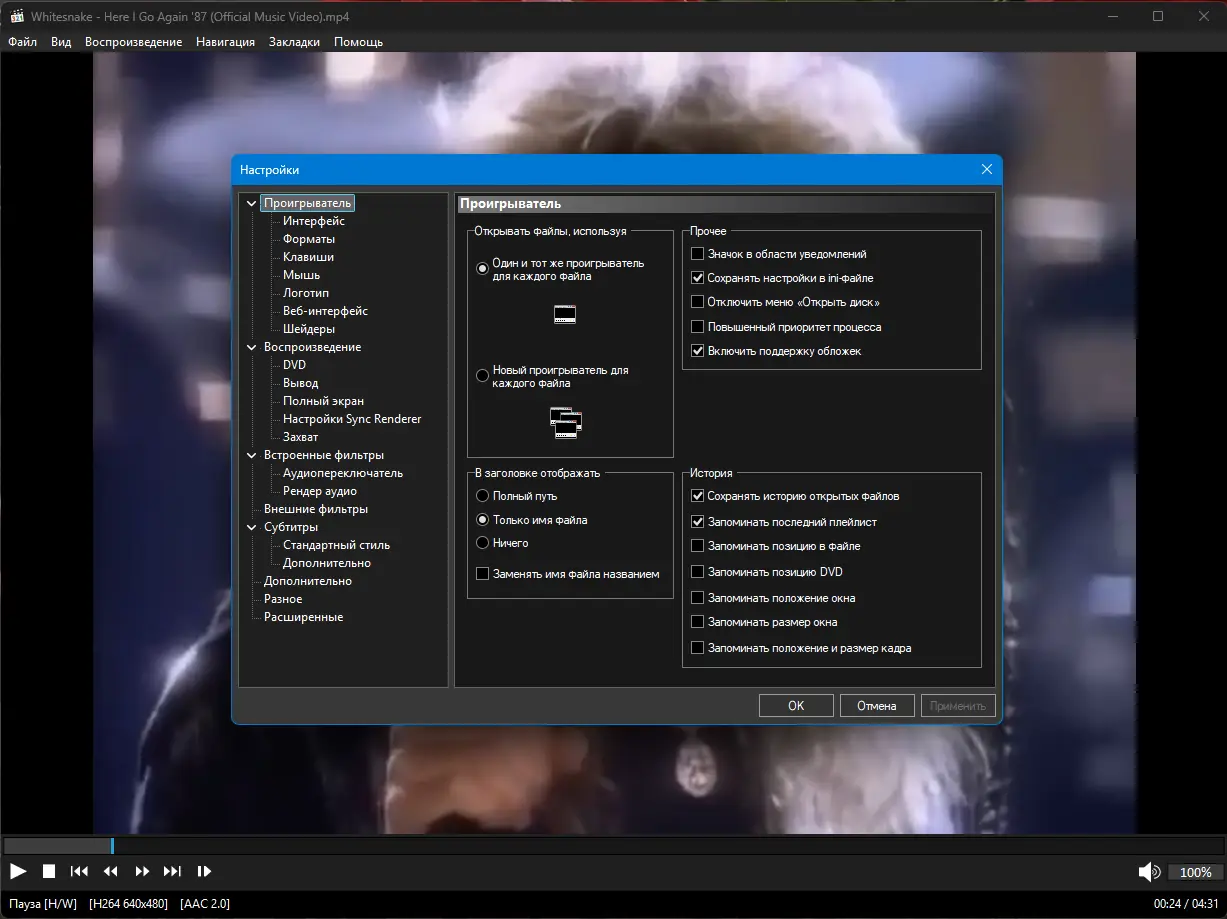Skip to next track icon
This screenshot has width=1227, height=919.
point(172,871)
